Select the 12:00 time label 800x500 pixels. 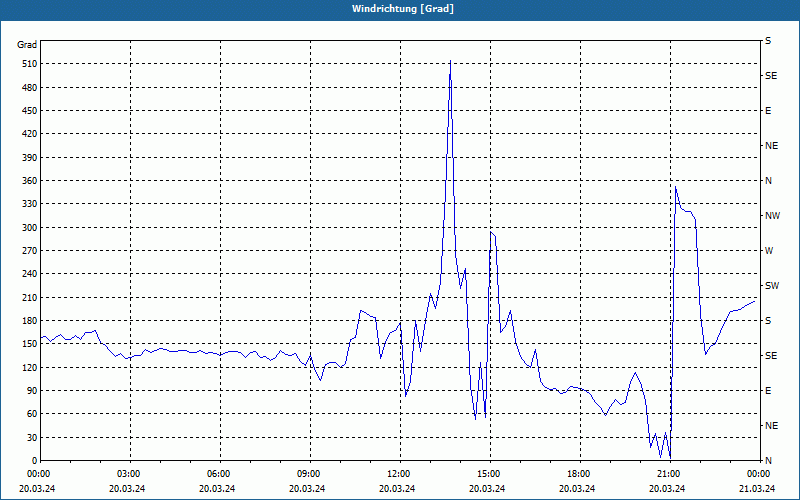400,474
